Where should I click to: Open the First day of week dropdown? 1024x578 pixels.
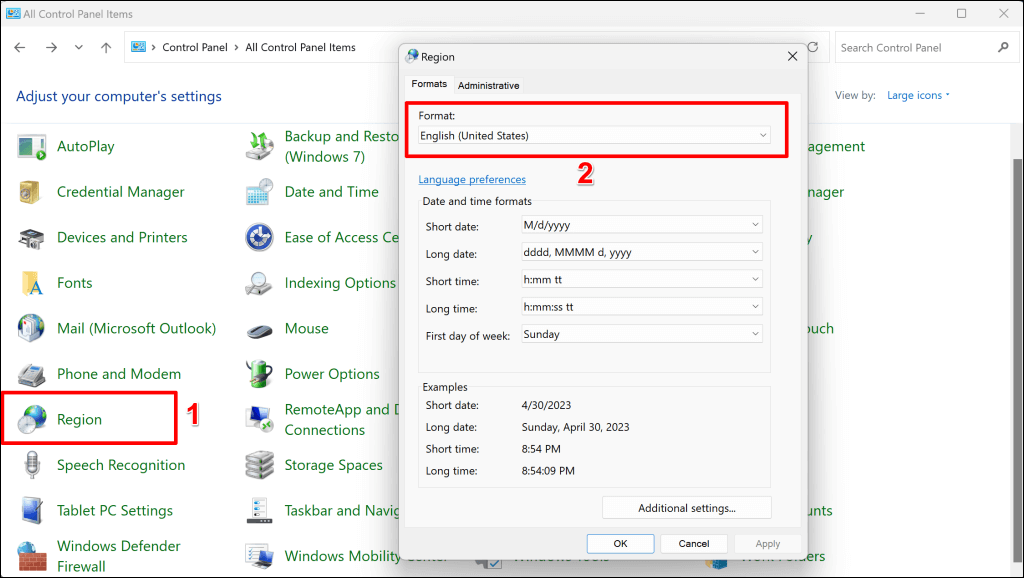[x=642, y=334]
